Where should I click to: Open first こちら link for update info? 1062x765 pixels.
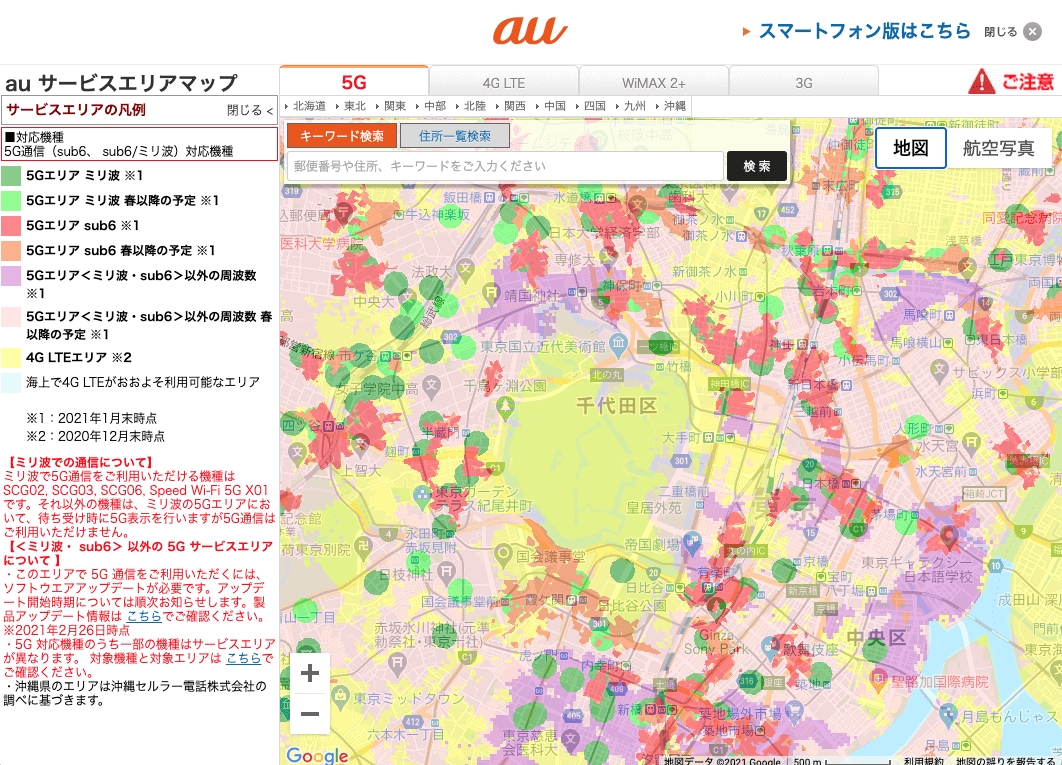coord(144,616)
